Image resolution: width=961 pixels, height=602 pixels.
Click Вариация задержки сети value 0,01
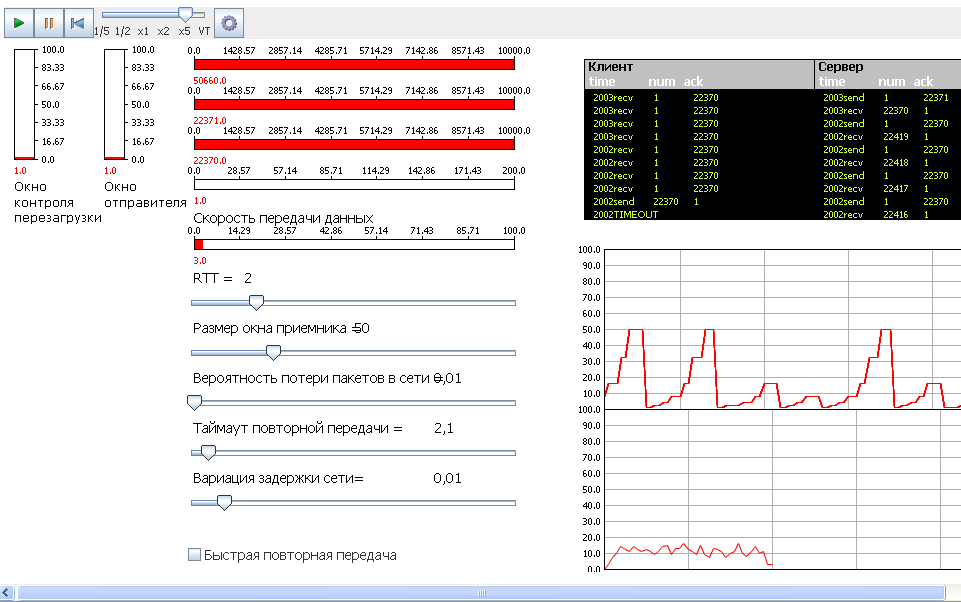coord(447,478)
